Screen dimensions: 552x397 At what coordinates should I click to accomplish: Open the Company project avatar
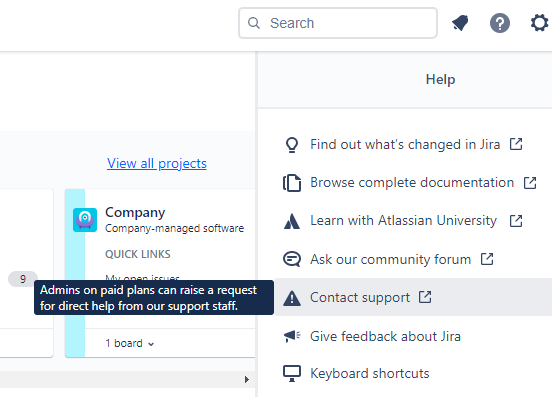pyautogui.click(x=85, y=220)
